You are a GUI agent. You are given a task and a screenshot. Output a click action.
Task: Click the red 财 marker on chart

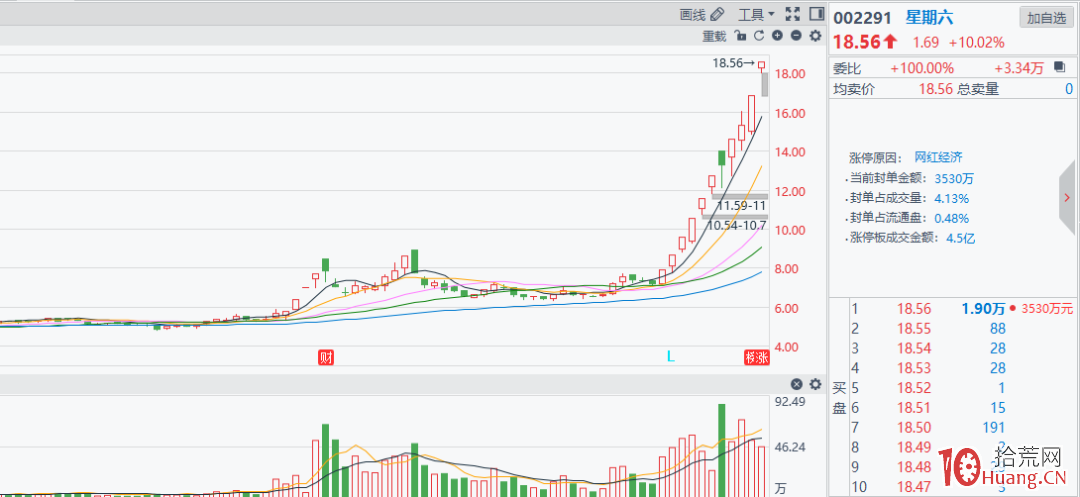coord(325,357)
